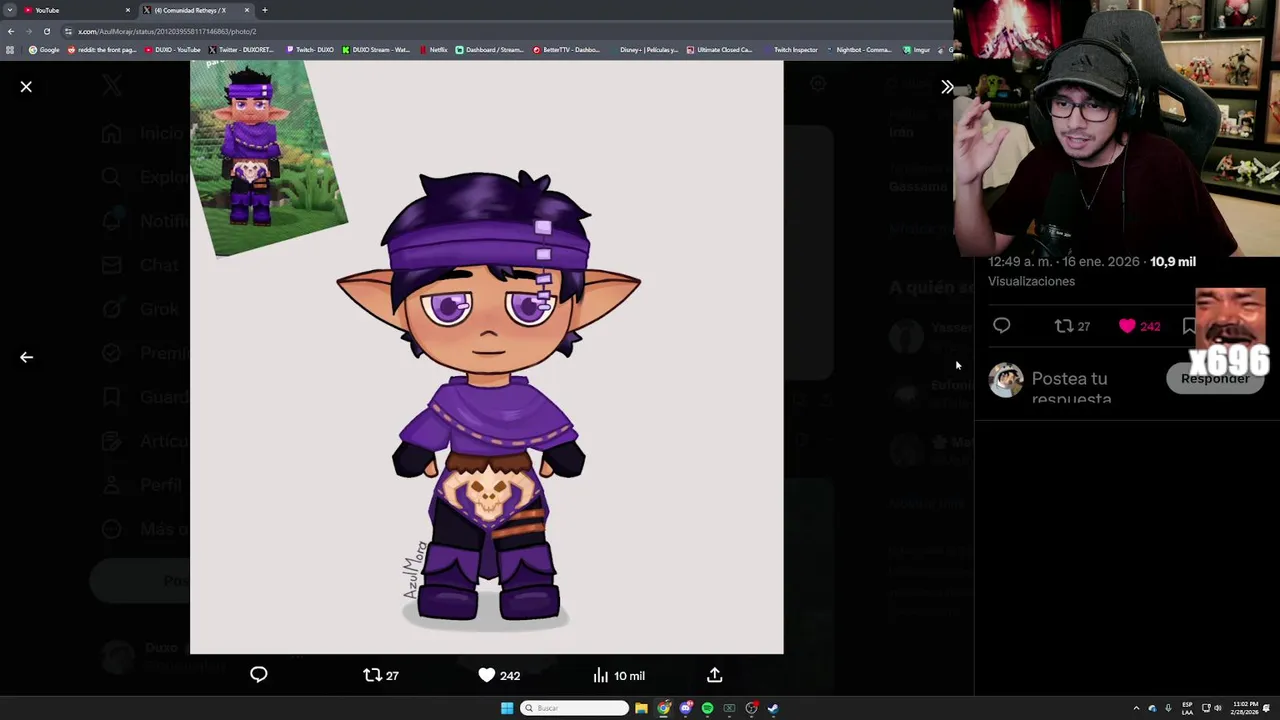Switch to the YouTube browser tab
The height and width of the screenshot is (720, 1280).
pyautogui.click(x=78, y=10)
